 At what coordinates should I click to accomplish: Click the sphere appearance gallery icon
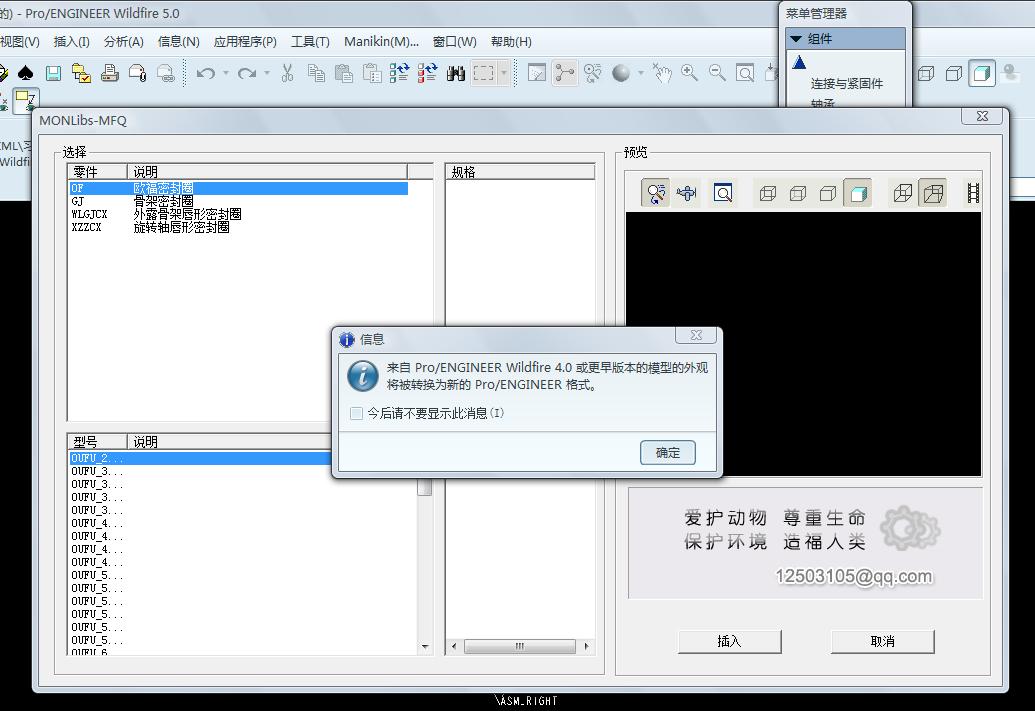point(620,73)
